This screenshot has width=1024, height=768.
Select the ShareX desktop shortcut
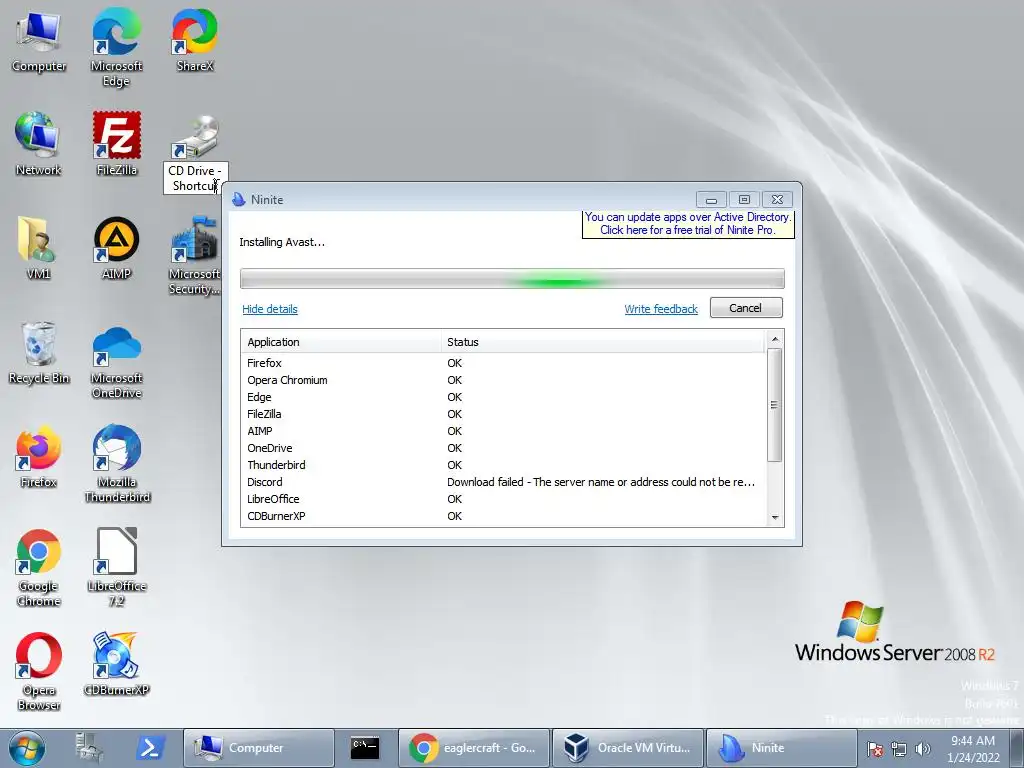[x=195, y=40]
